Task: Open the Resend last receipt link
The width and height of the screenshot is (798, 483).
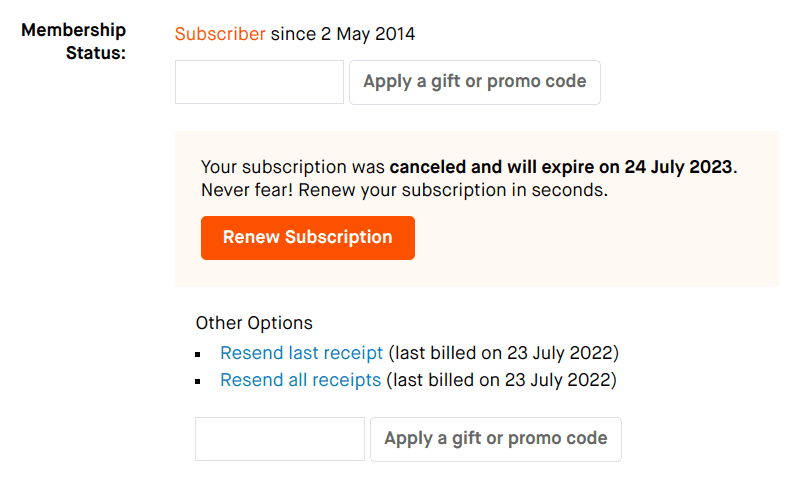Action: (301, 353)
